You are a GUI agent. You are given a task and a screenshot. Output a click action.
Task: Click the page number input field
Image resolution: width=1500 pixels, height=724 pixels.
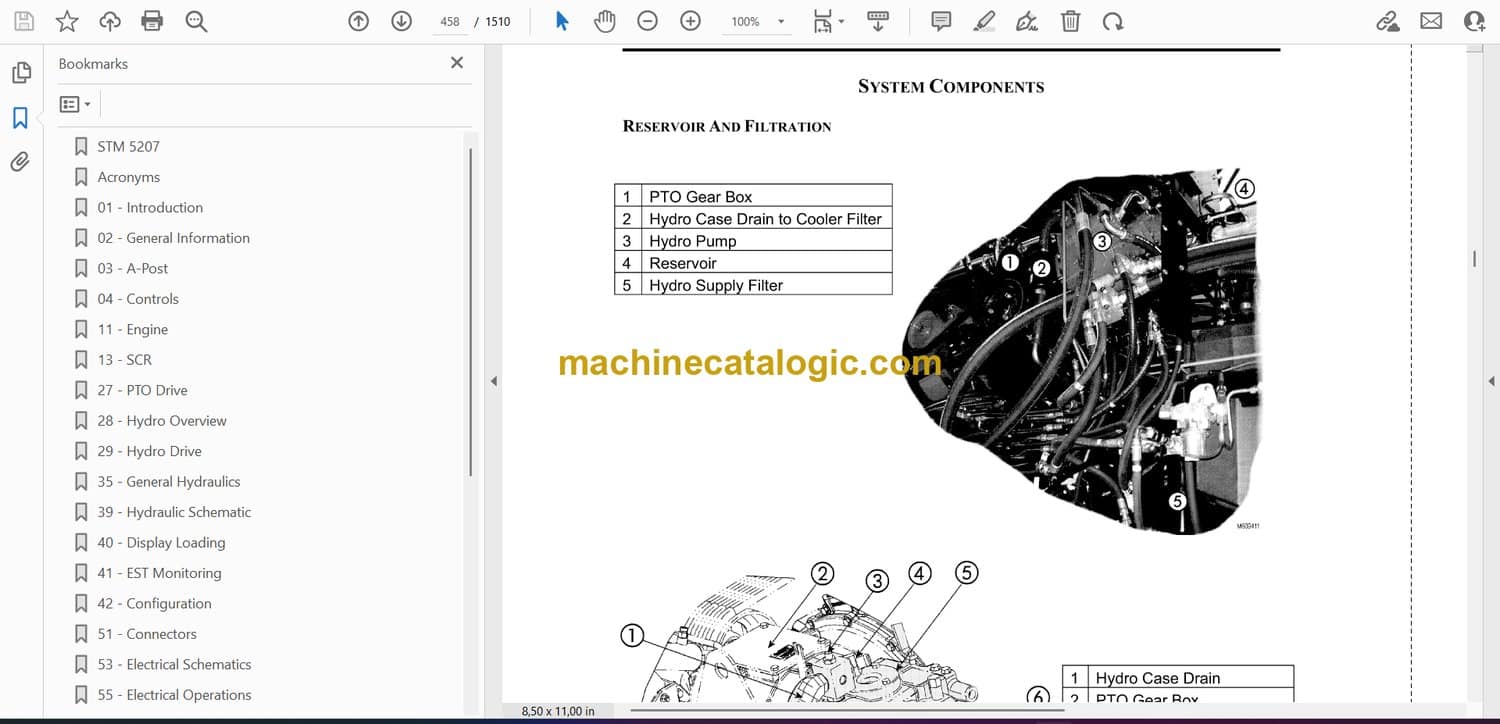450,21
